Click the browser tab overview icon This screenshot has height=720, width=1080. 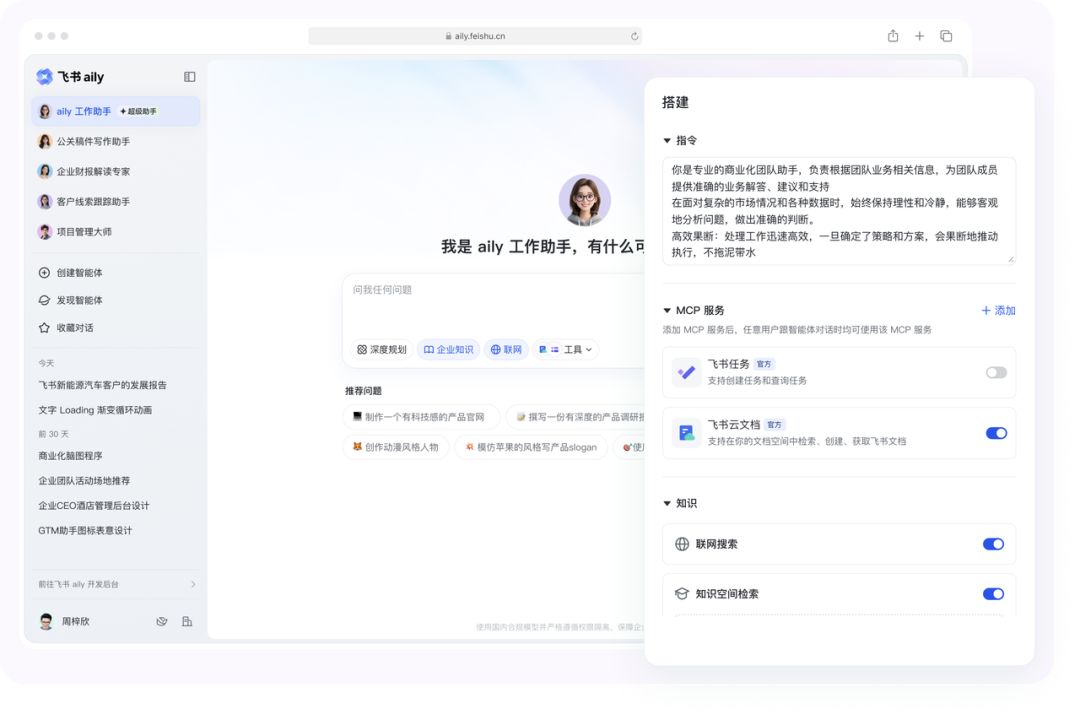(x=946, y=36)
